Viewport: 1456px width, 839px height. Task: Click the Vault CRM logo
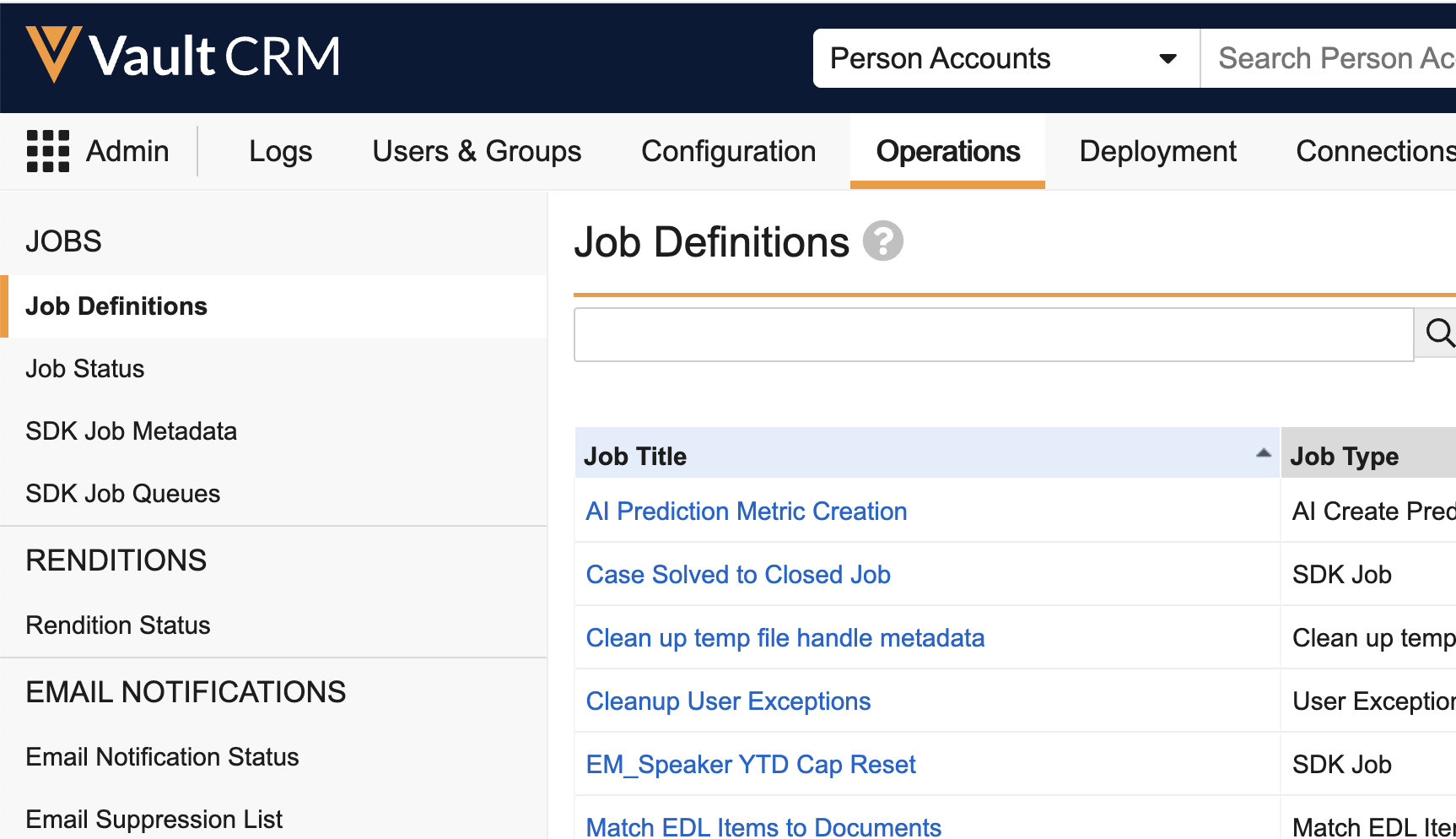pos(183,56)
